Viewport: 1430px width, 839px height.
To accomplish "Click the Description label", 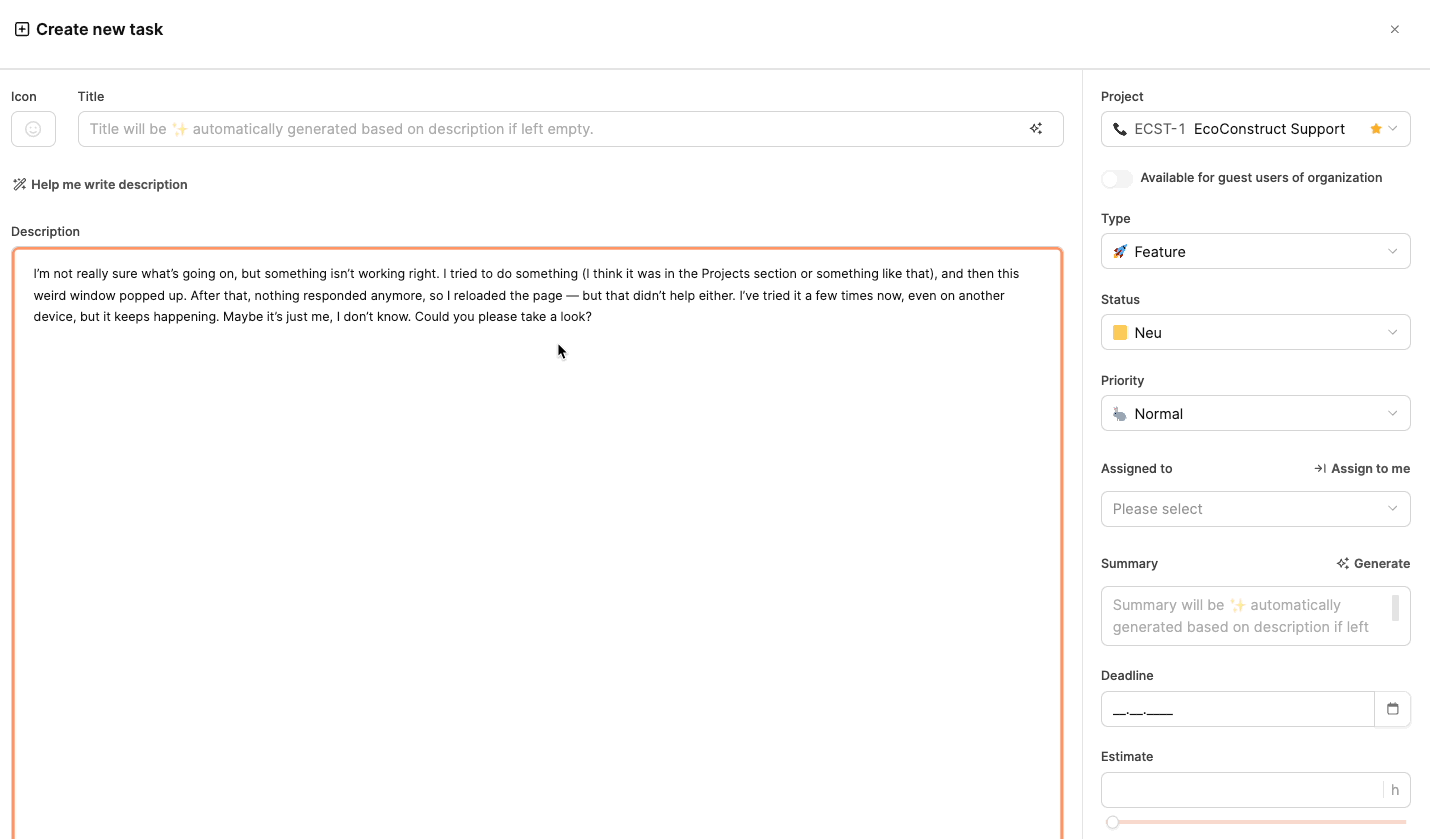I will coord(45,231).
